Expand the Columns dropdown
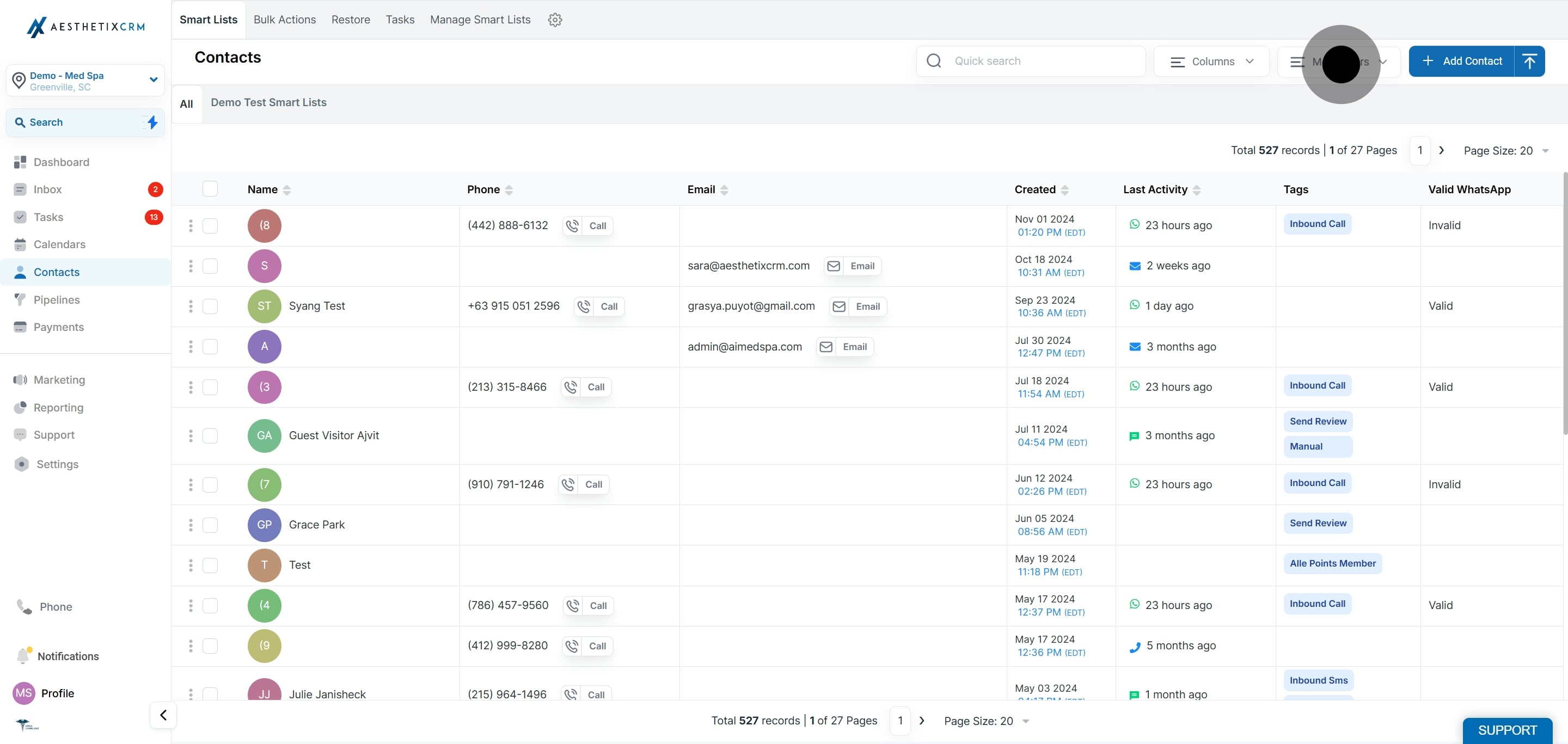This screenshot has width=1568, height=744. pos(1211,62)
